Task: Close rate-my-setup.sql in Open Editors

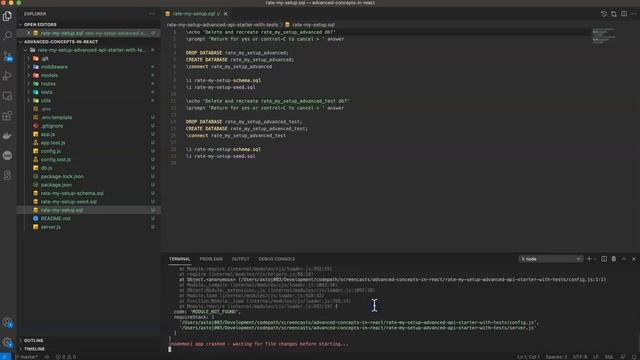Action: point(28,33)
